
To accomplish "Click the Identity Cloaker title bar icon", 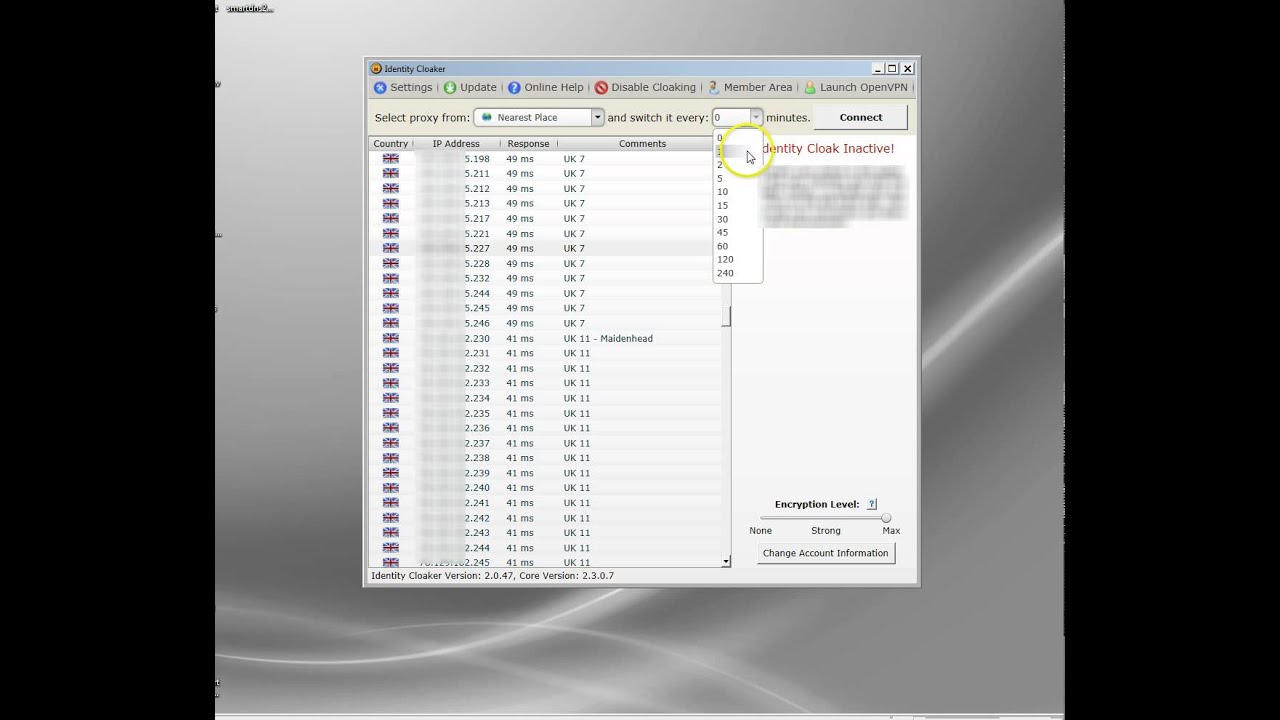I will point(376,69).
